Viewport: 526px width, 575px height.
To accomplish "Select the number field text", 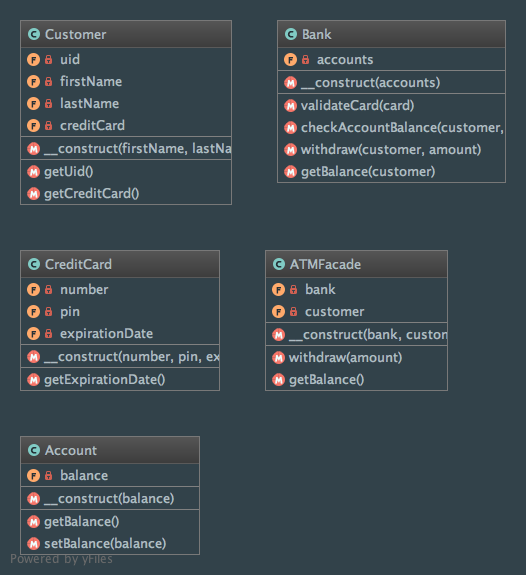I will click(x=84, y=290).
